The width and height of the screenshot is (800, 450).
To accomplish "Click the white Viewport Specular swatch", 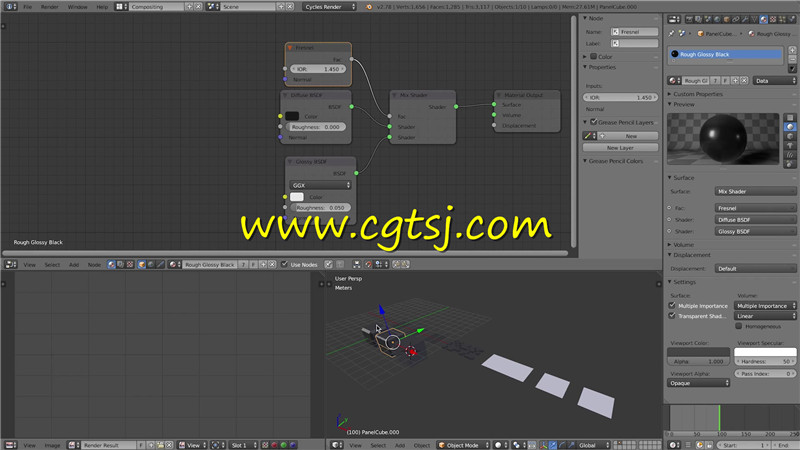I will pyautogui.click(x=765, y=352).
